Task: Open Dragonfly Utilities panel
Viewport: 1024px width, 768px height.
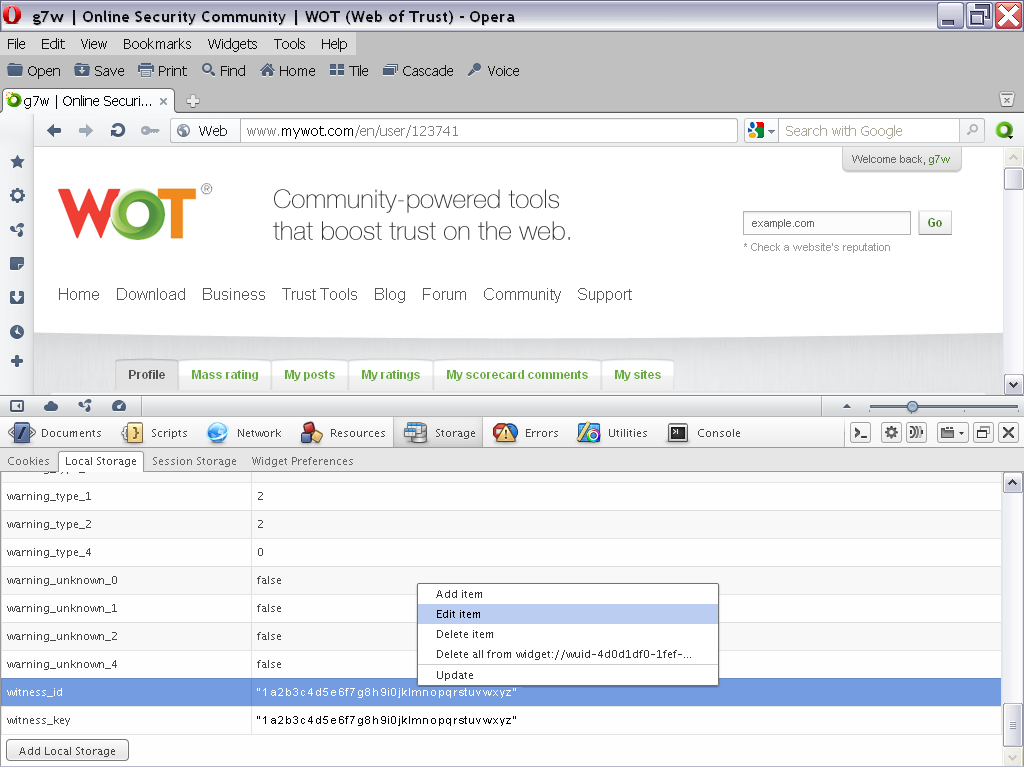Action: (x=612, y=433)
